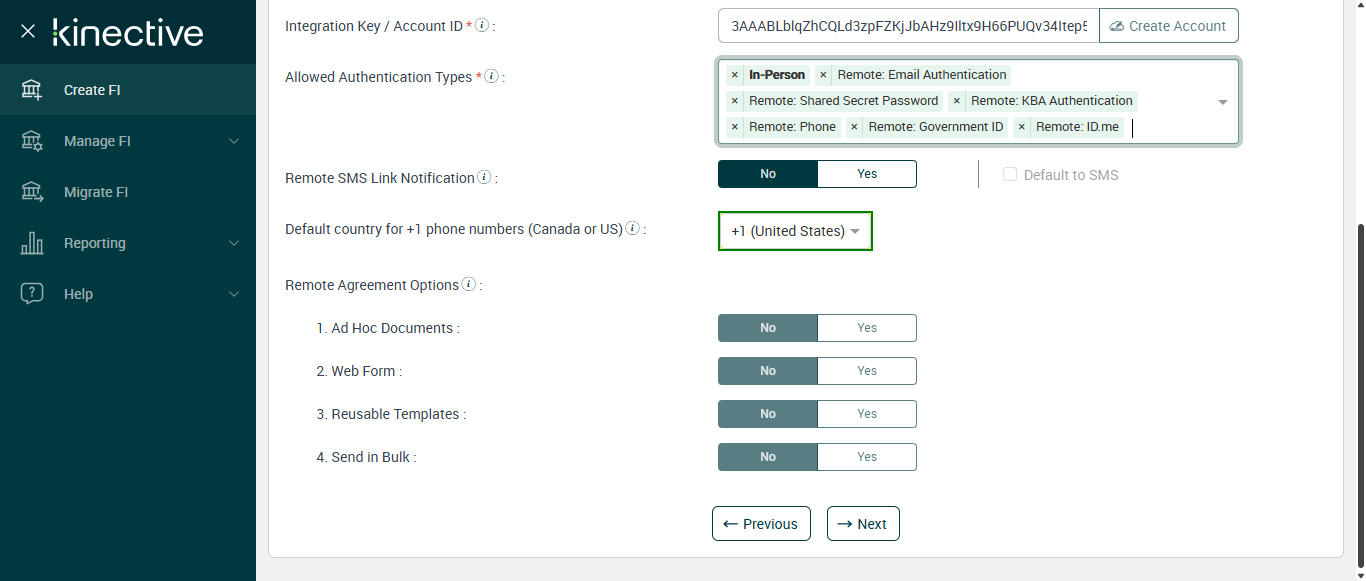Screen dimensions: 1366x581
Task: Enable Yes for Ad Hoc Documents
Action: click(x=866, y=328)
